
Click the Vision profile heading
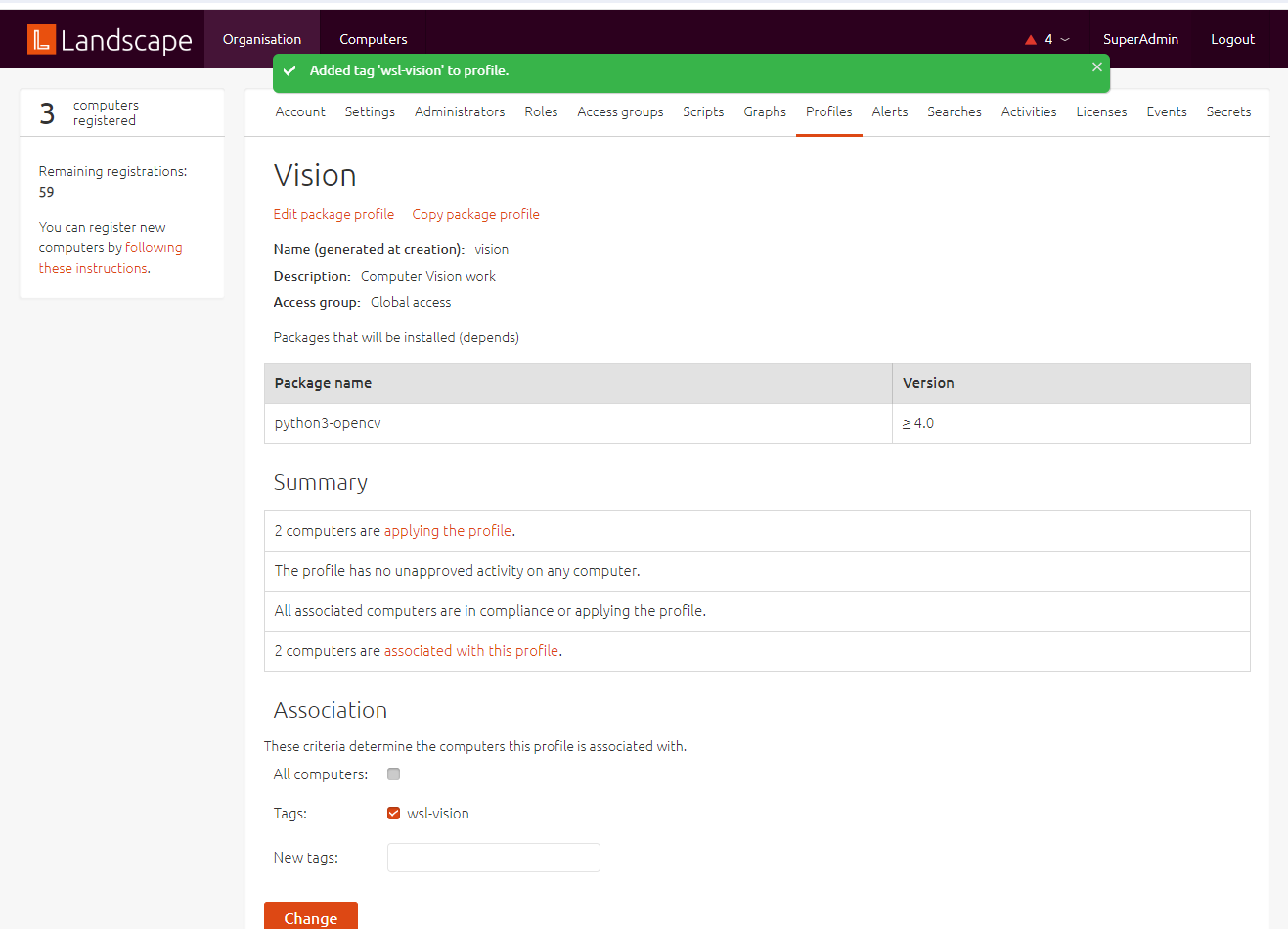315,175
